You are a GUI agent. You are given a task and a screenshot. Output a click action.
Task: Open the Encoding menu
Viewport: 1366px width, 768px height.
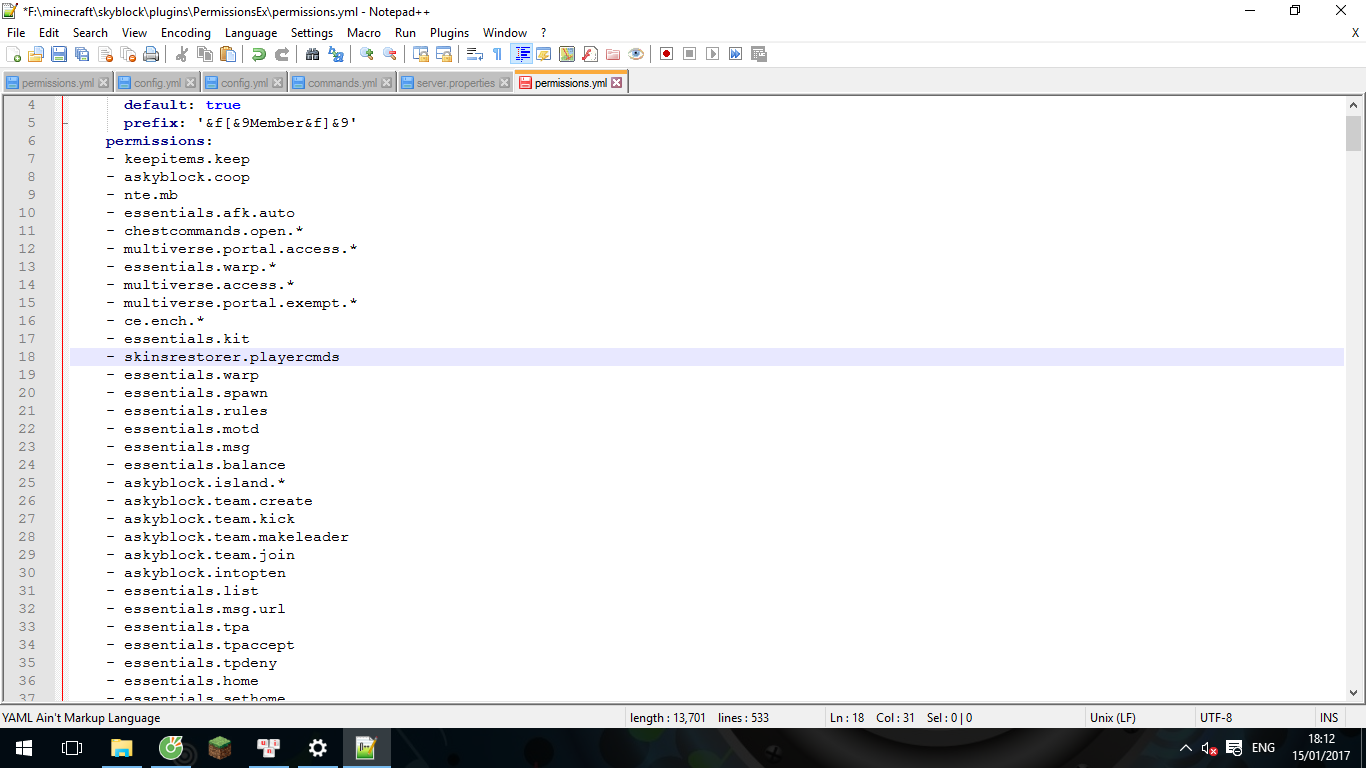click(x=186, y=33)
